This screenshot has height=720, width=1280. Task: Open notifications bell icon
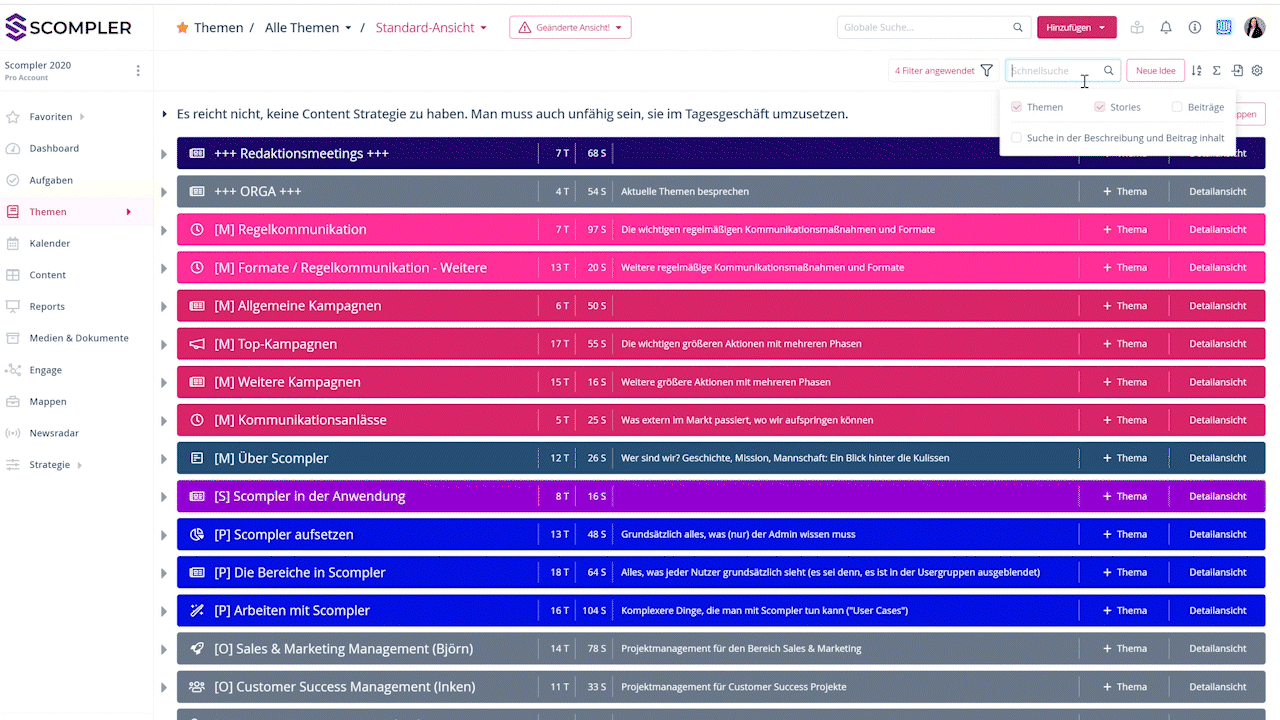[1166, 28]
